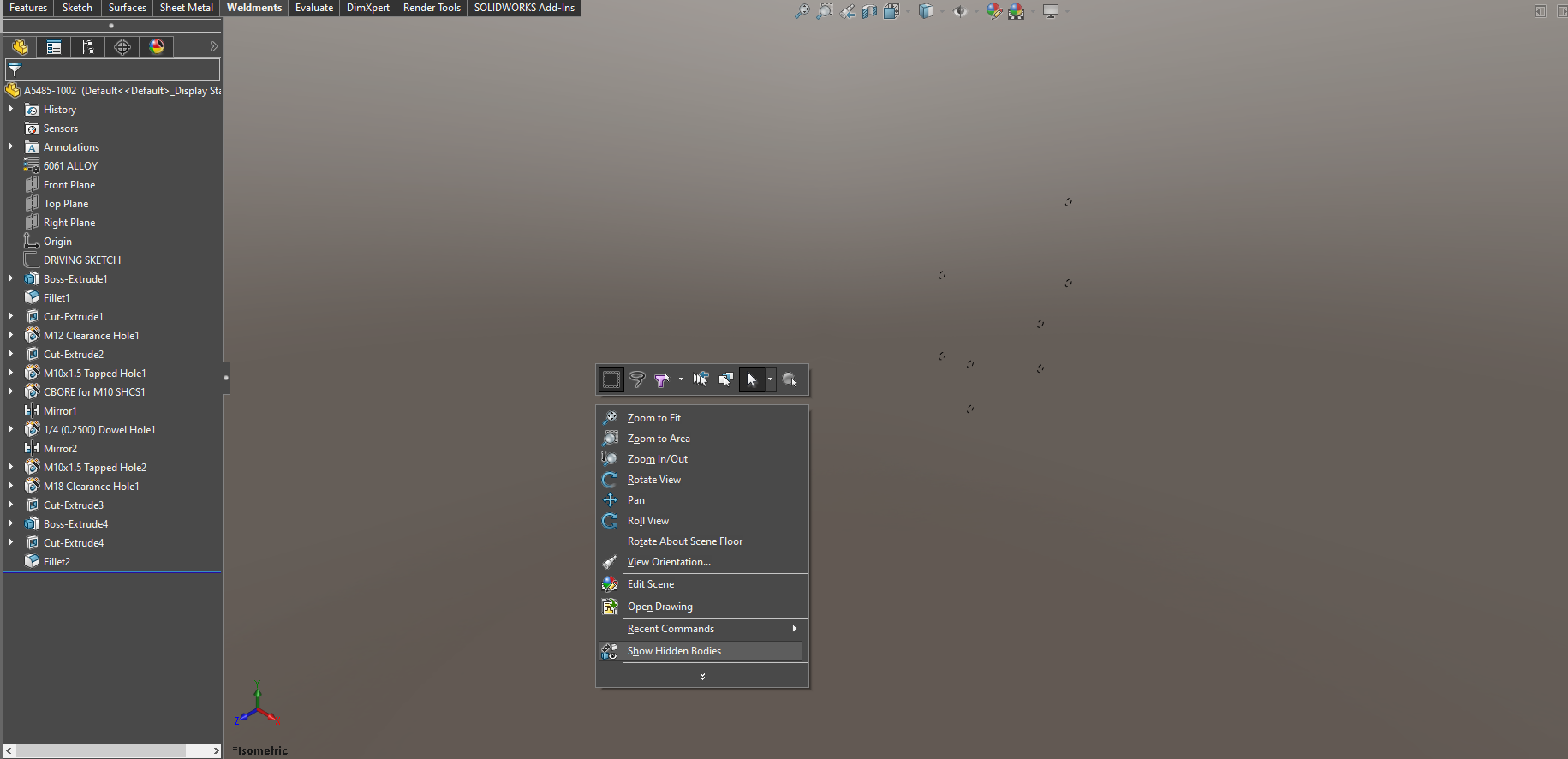This screenshot has height=759, width=1568.
Task: Click the flyout handle on feature tree edge
Action: pos(226,377)
